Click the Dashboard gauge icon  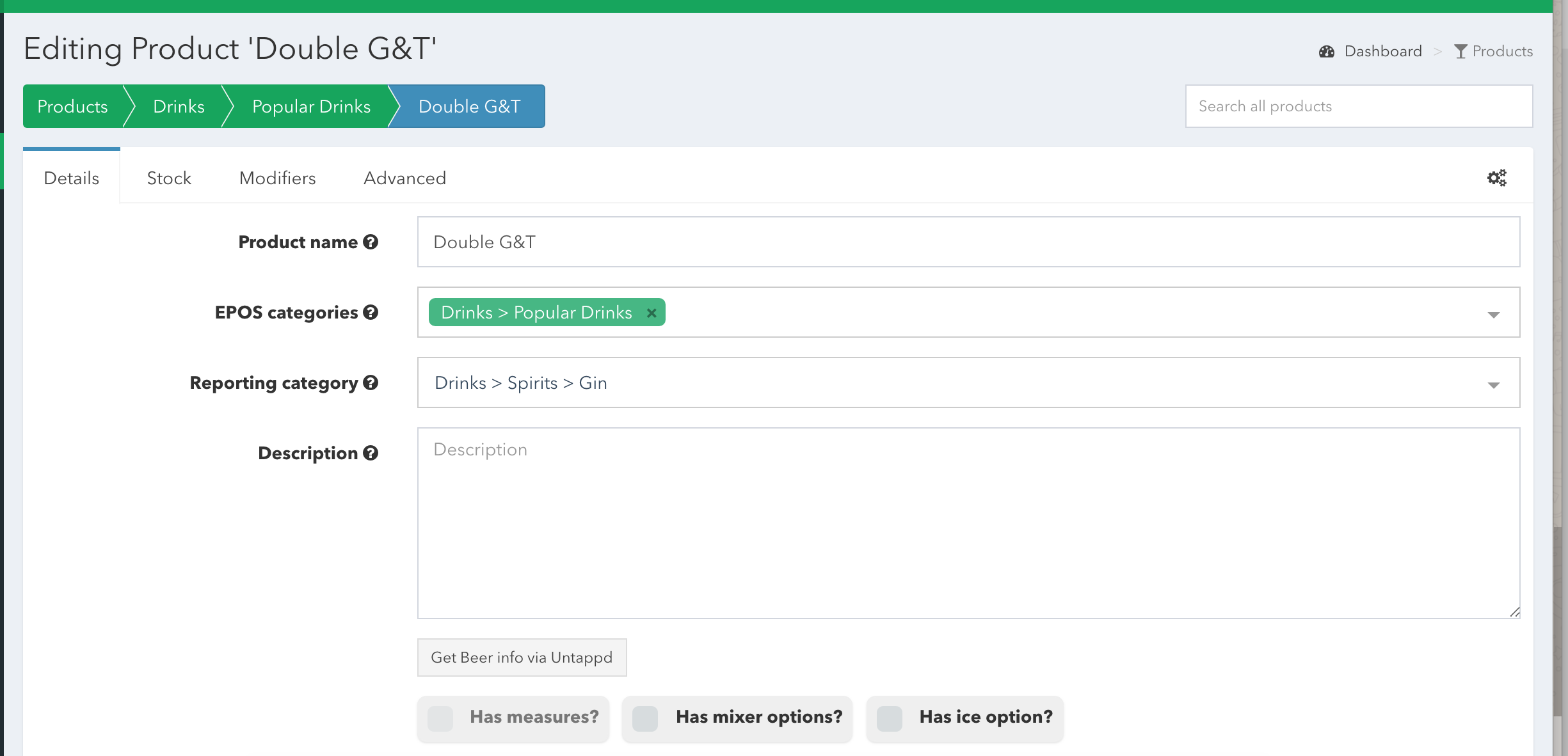(x=1327, y=51)
